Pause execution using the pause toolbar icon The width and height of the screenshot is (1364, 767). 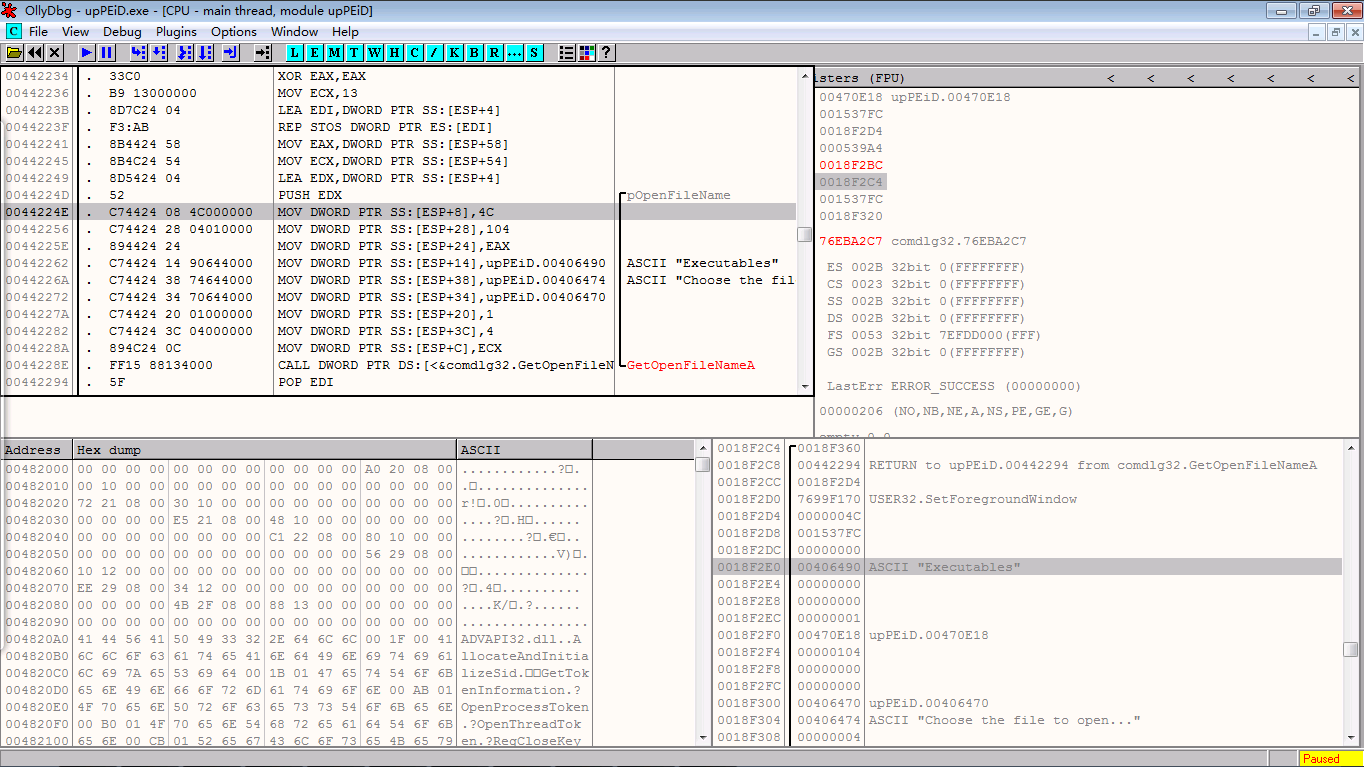106,52
